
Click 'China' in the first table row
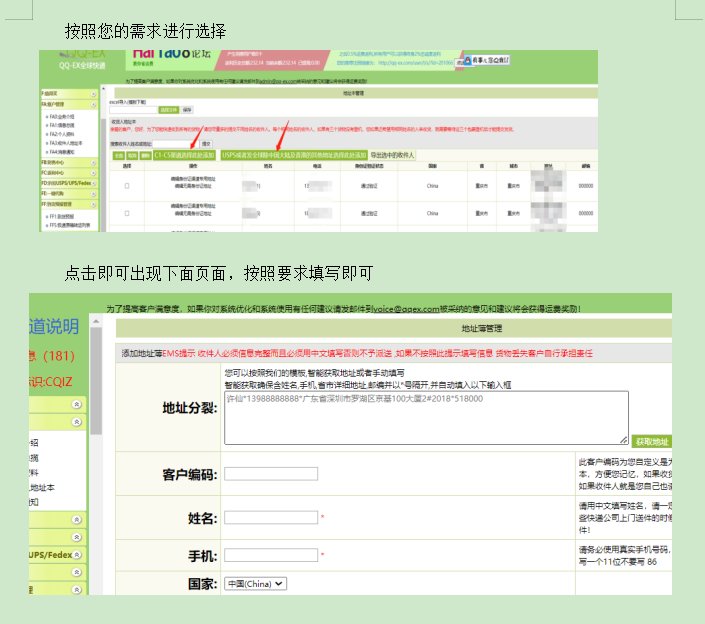click(433, 186)
